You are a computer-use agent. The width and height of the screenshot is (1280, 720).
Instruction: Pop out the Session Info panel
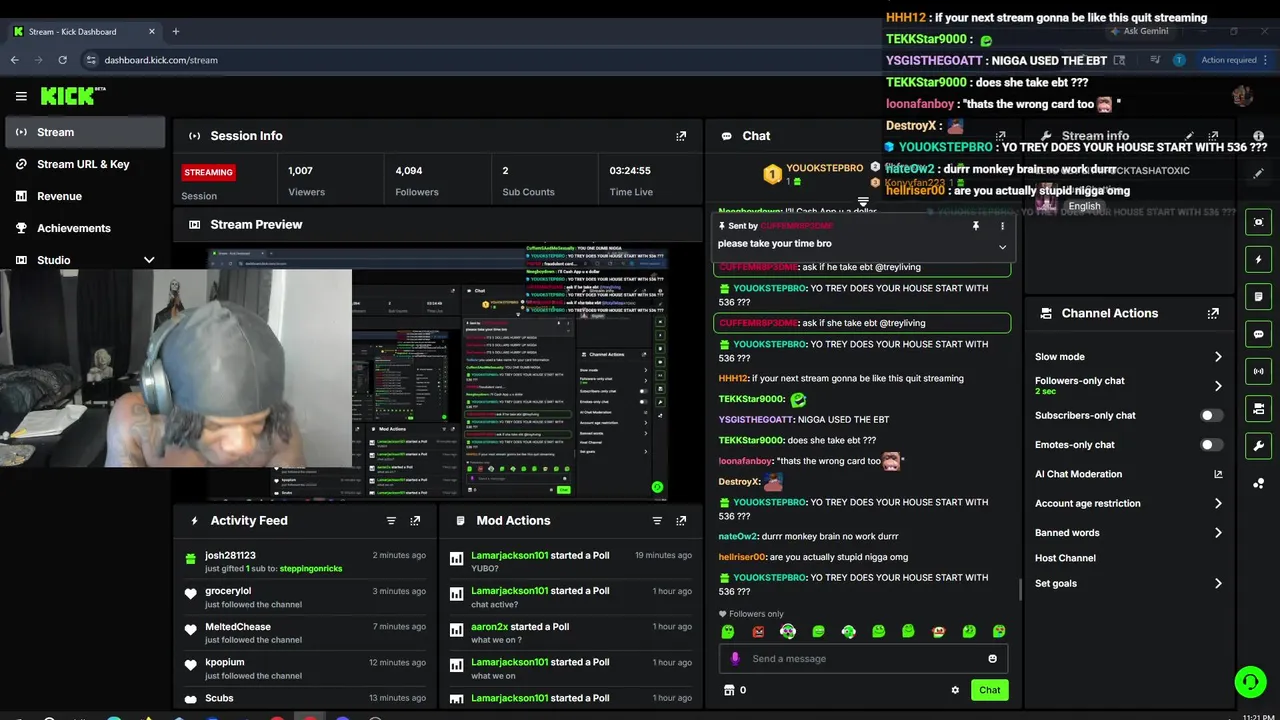(681, 136)
